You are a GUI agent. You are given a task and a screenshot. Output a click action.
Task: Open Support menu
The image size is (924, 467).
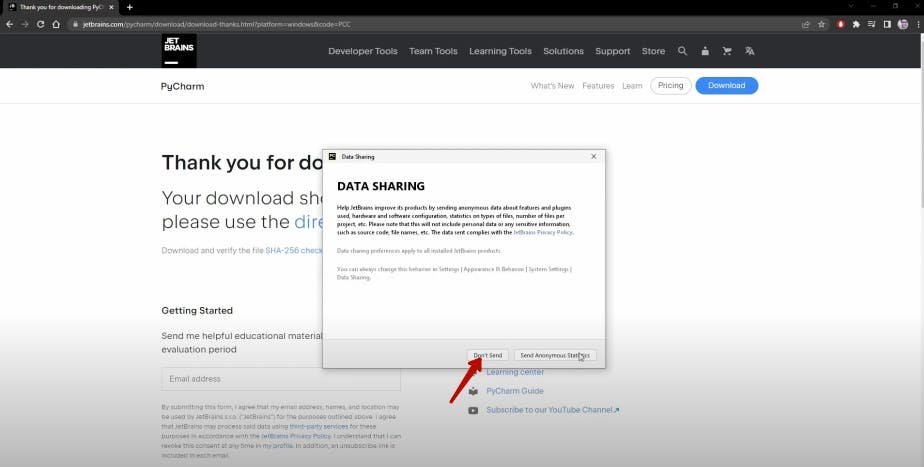613,51
